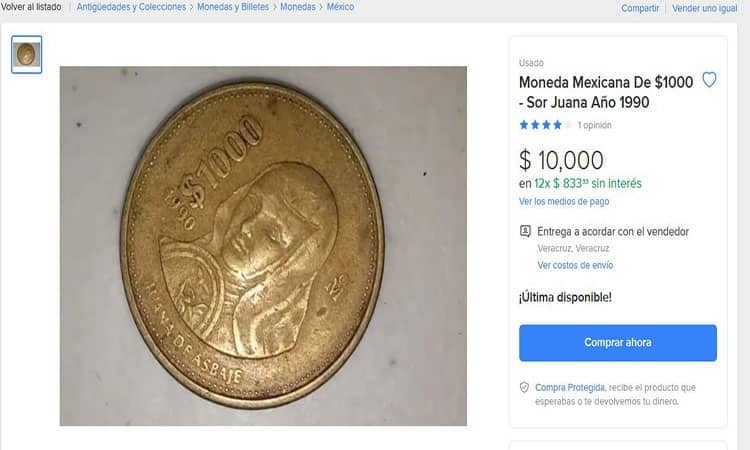
Task: Go back via Volver al listado
Action: click(x=31, y=7)
